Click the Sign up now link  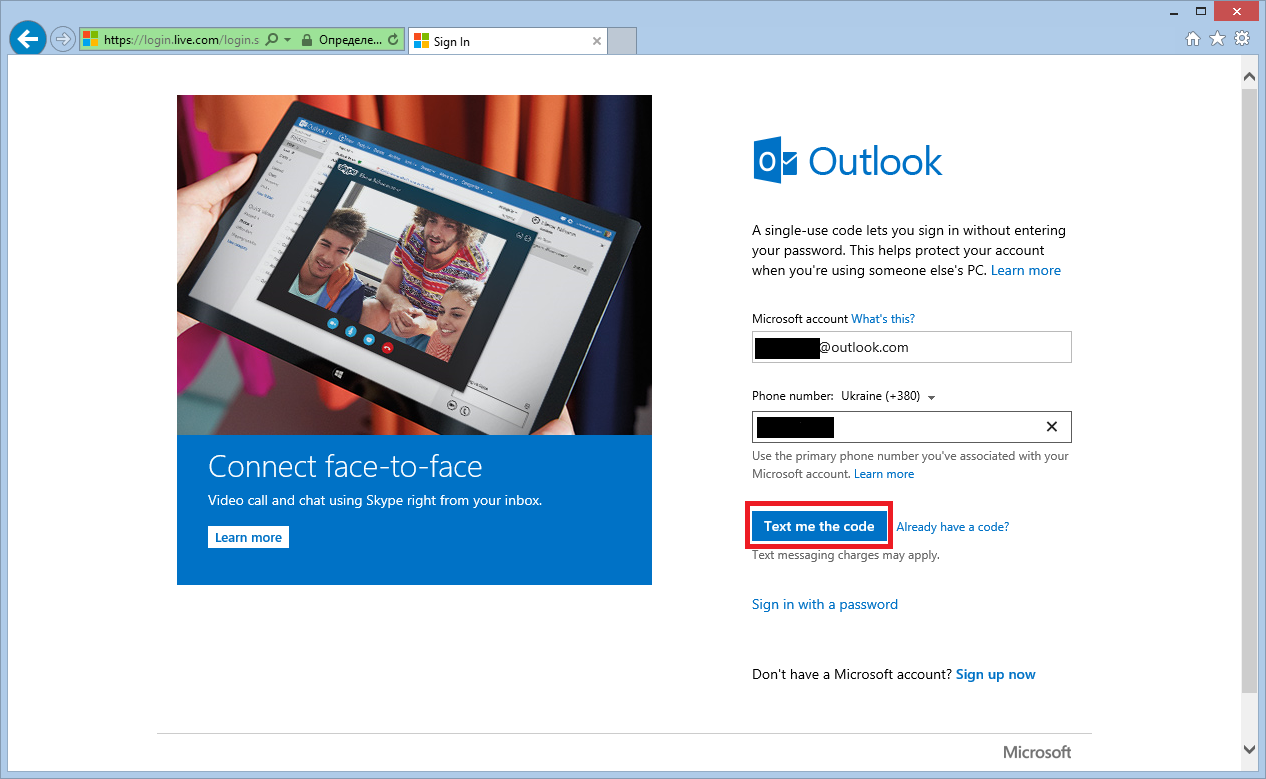coord(996,675)
